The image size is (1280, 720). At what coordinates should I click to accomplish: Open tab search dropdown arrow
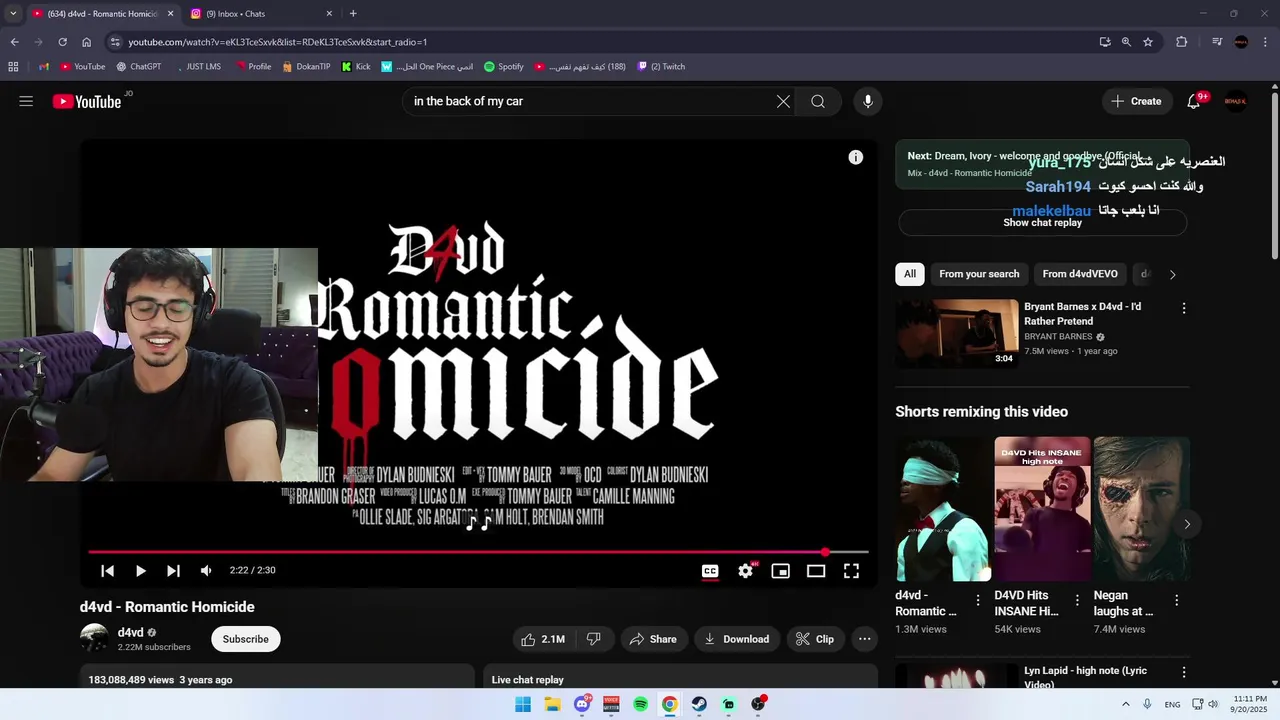tap(13, 14)
